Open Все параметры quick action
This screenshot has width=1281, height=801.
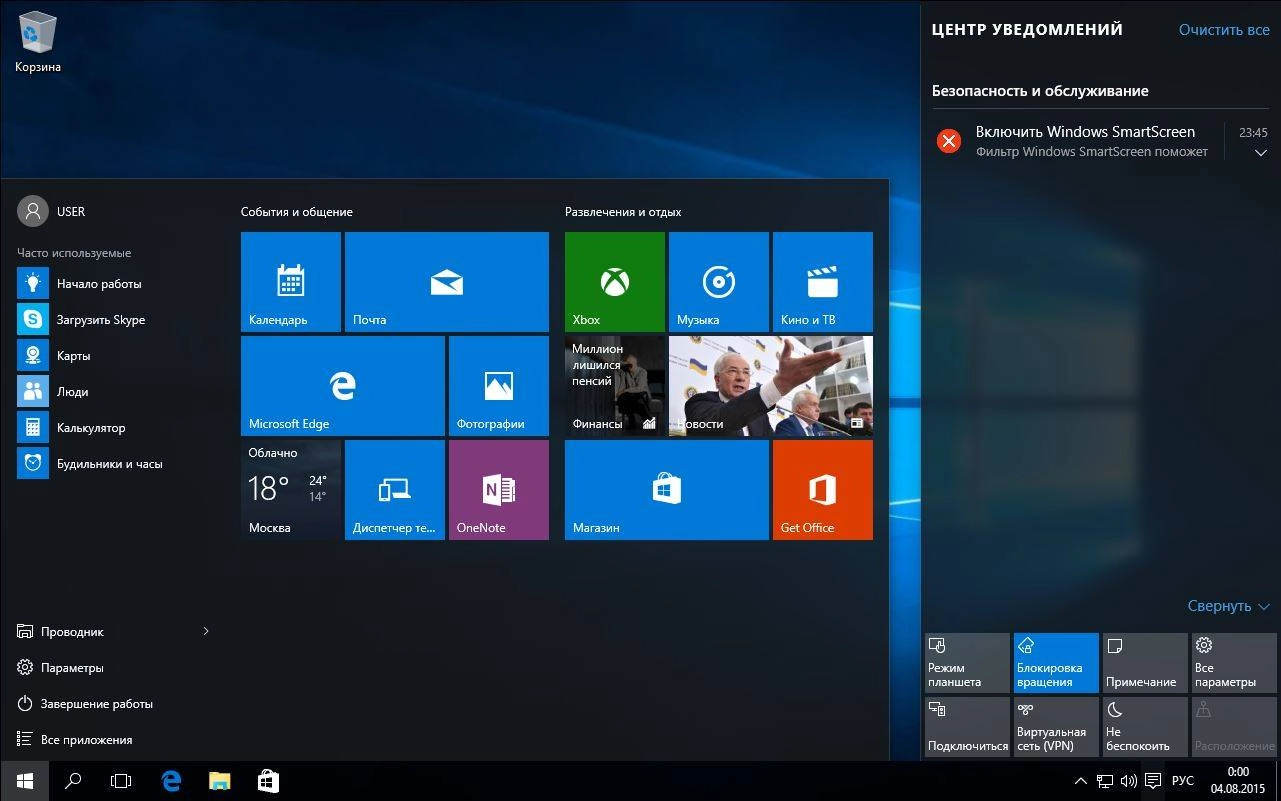point(1234,663)
